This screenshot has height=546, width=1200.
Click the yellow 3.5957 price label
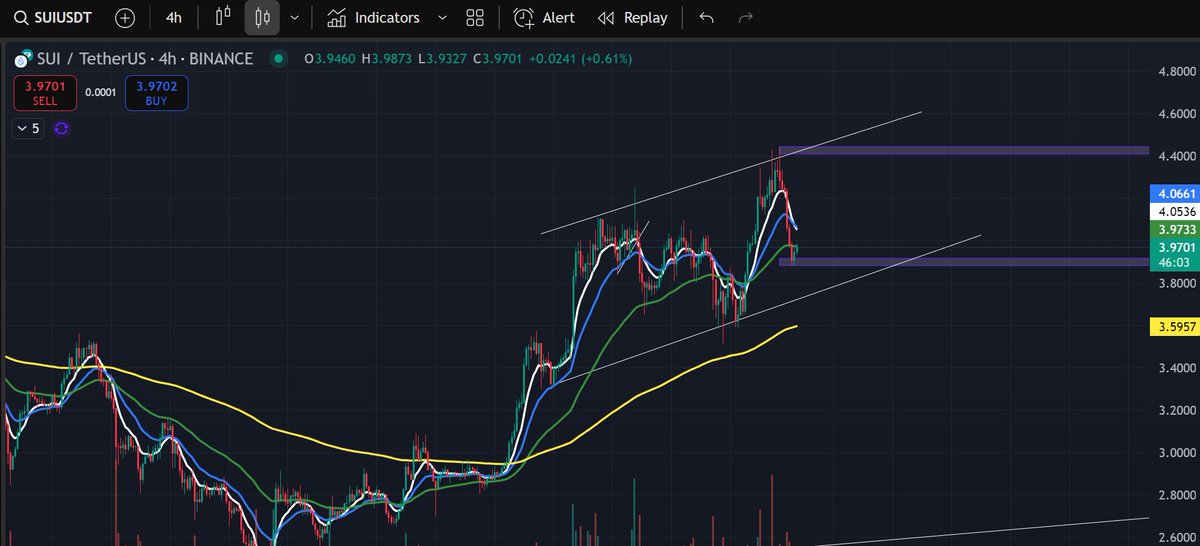point(1173,326)
